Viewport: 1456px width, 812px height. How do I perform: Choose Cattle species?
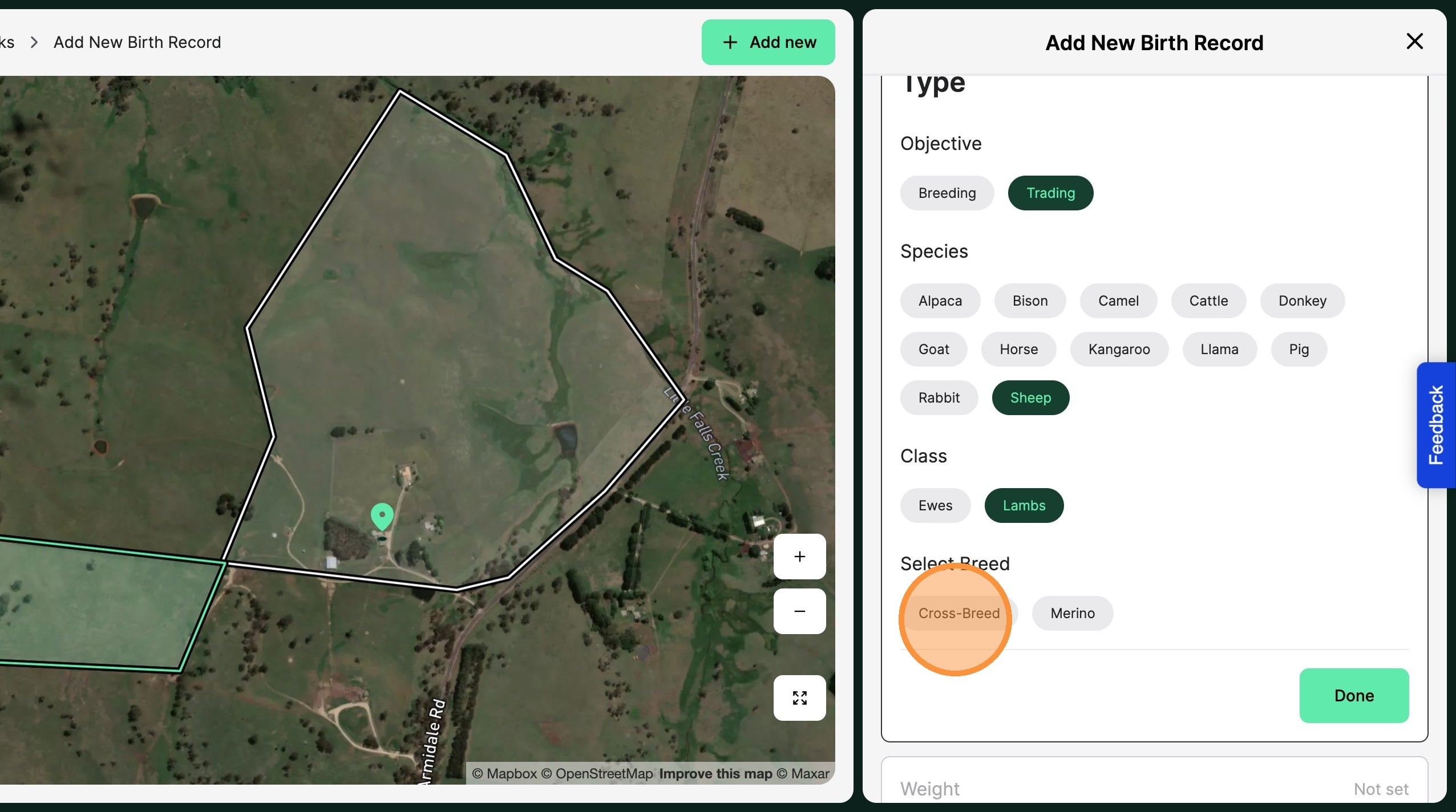[1208, 301]
